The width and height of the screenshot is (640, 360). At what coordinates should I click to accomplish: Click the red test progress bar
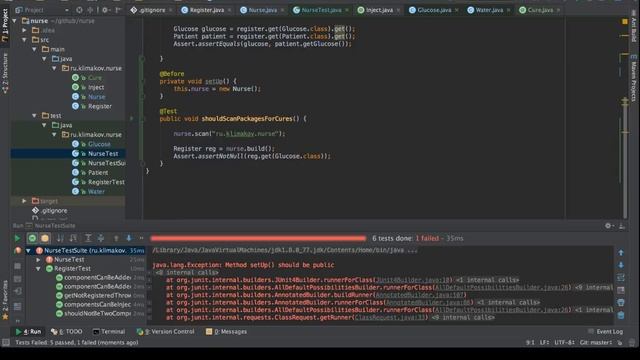[x=258, y=238]
